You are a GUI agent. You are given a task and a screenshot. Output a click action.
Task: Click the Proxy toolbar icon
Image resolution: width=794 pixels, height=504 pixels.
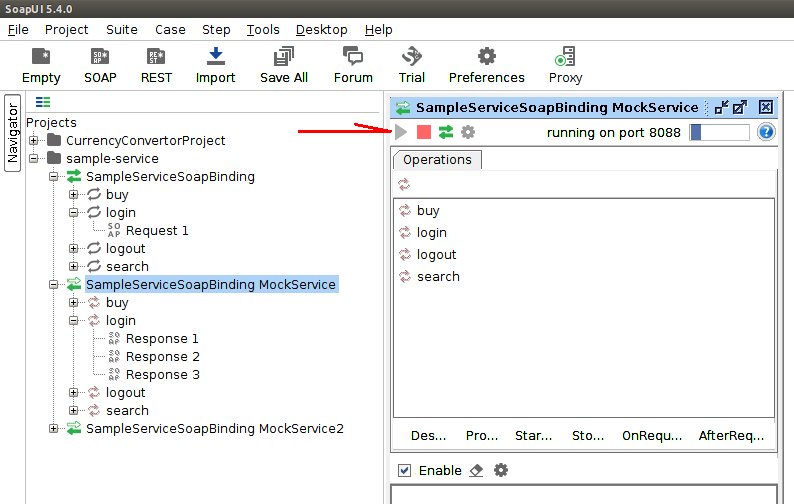565,57
